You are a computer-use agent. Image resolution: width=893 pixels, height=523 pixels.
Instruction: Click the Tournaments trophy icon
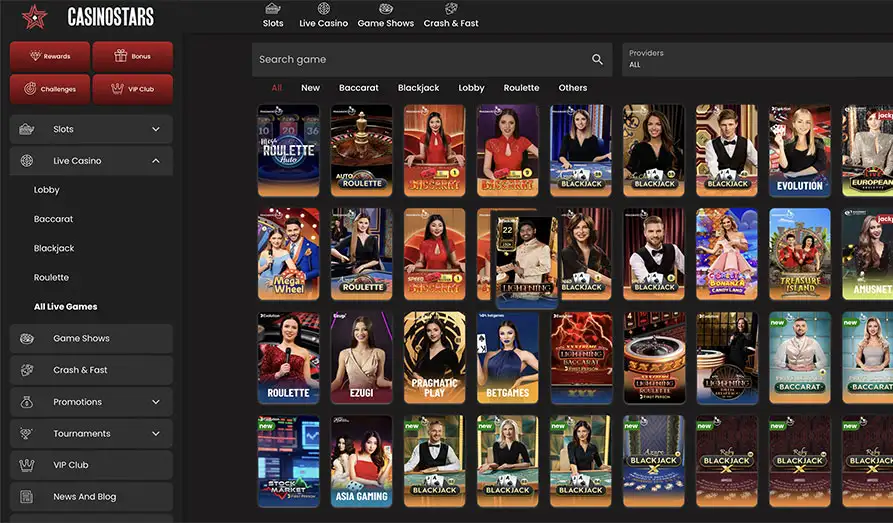point(27,434)
